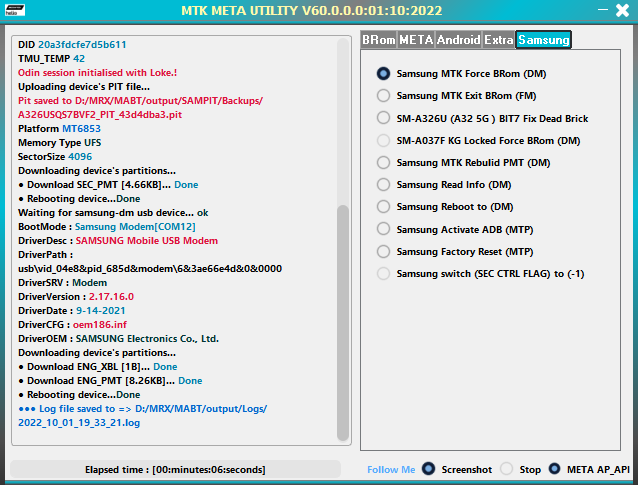The image size is (638, 485).
Task: Click the 'Download ENG_XBL [1B]' line
Action: tap(98, 367)
